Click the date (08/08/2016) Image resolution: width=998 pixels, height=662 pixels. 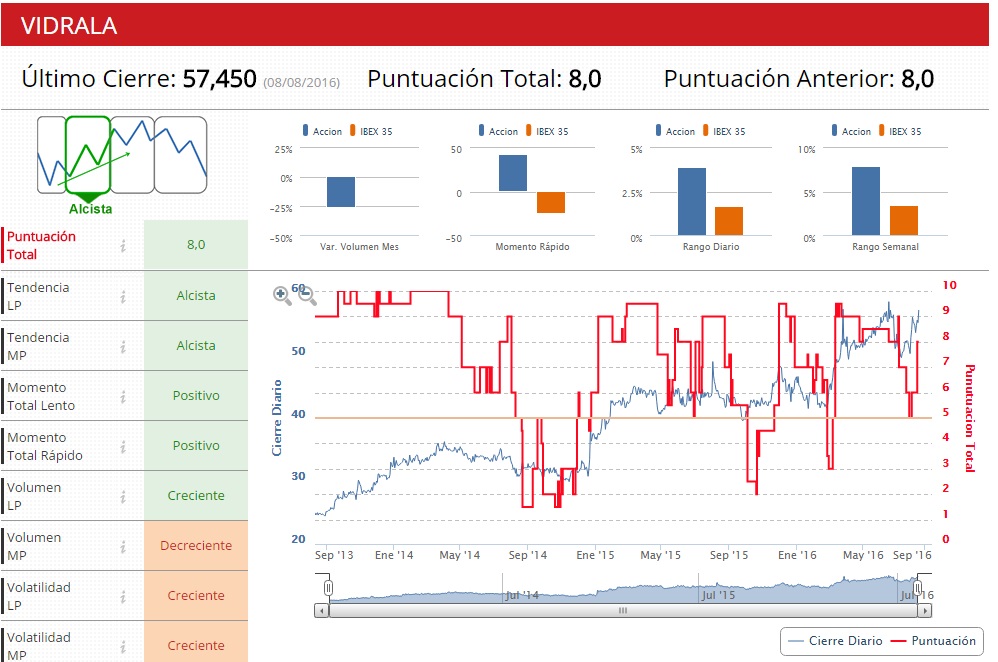point(302,83)
